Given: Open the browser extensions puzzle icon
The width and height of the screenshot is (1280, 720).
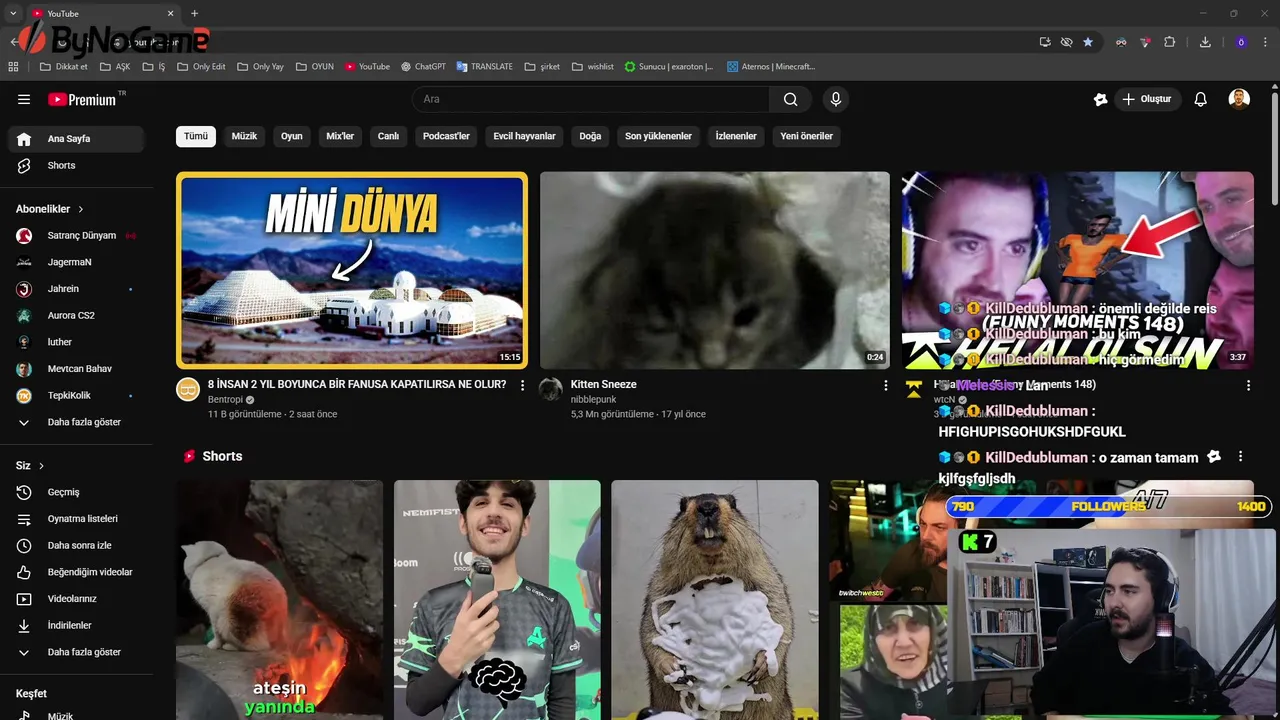Looking at the screenshot, I should tap(1169, 42).
